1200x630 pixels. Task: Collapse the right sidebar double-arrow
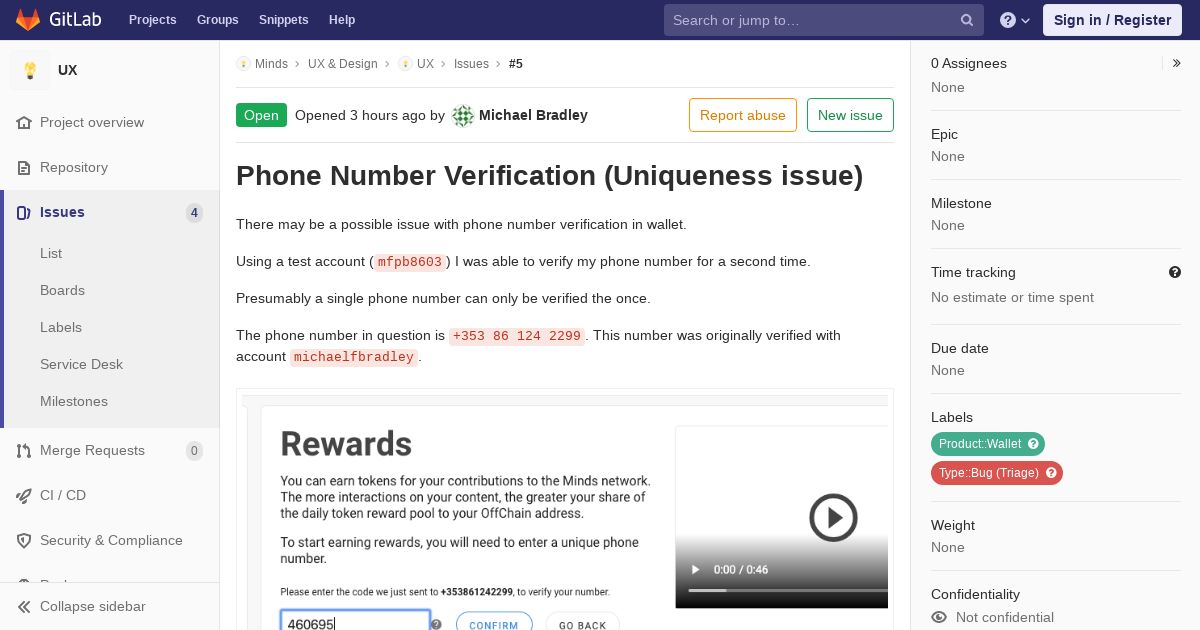point(1177,63)
